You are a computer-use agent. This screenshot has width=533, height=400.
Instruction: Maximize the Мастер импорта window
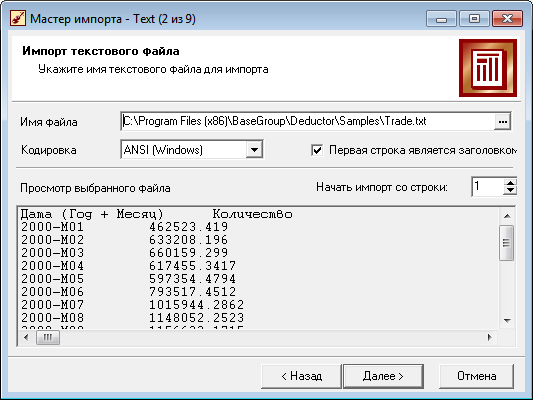(474, 18)
